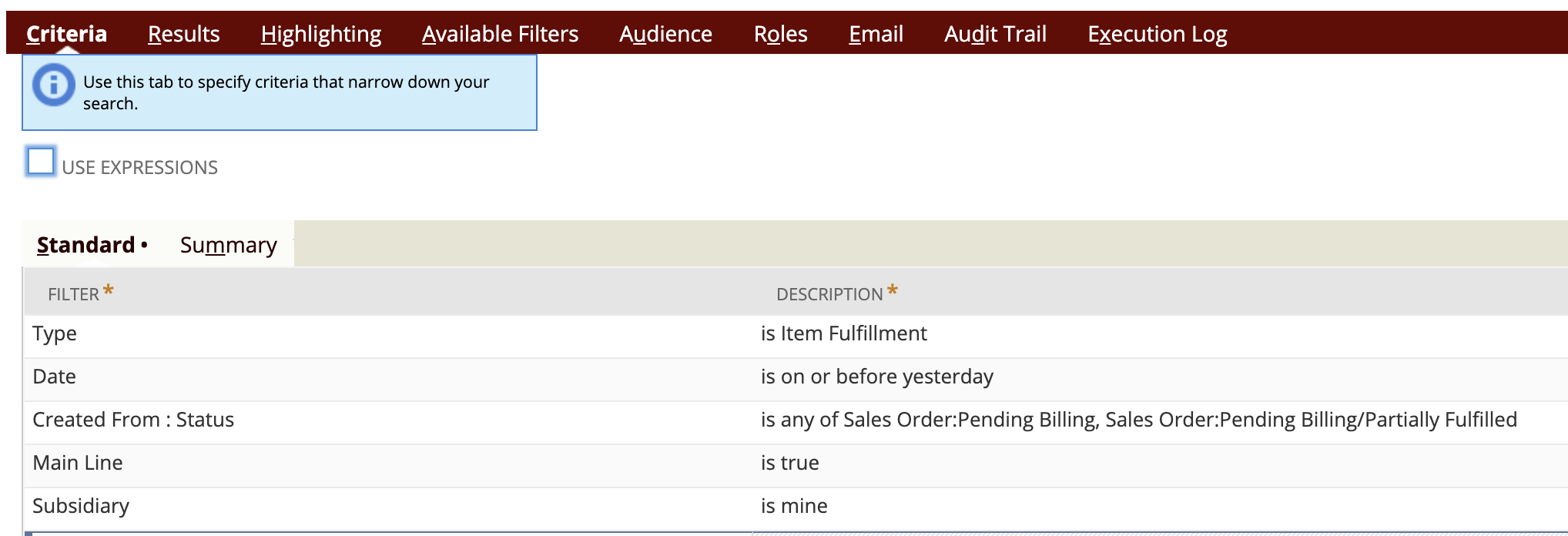Click the blue info icon
Viewport: 1568px width, 536px height.
(53, 85)
